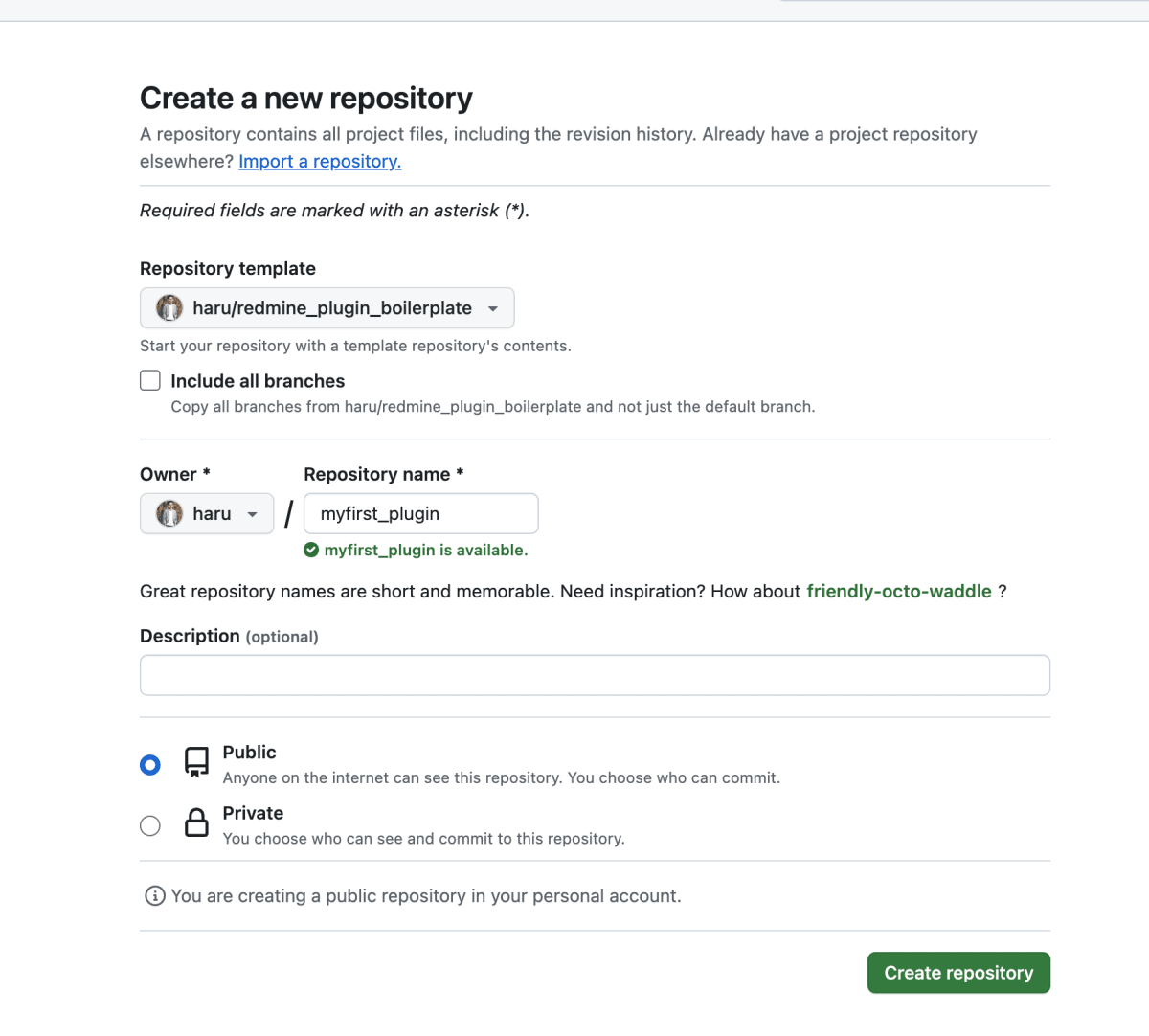The width and height of the screenshot is (1149, 1036).
Task: Click the caret on the Owner selector
Action: point(254,513)
